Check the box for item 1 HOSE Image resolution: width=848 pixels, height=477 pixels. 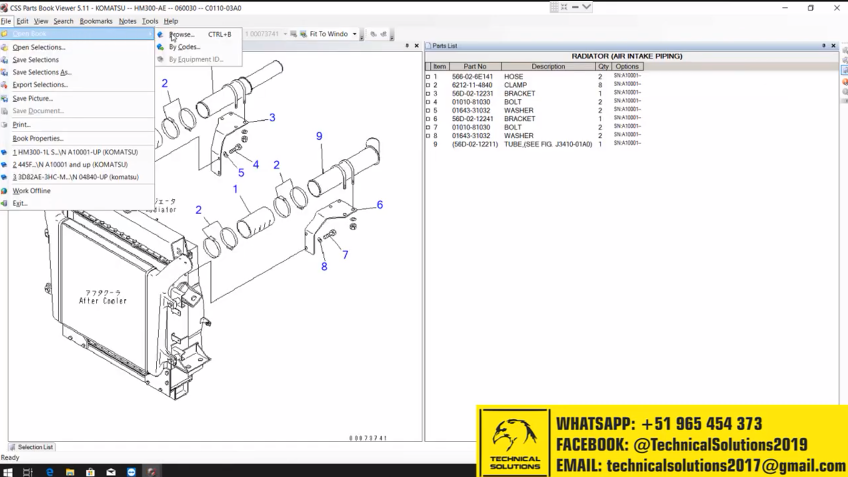(x=428, y=77)
